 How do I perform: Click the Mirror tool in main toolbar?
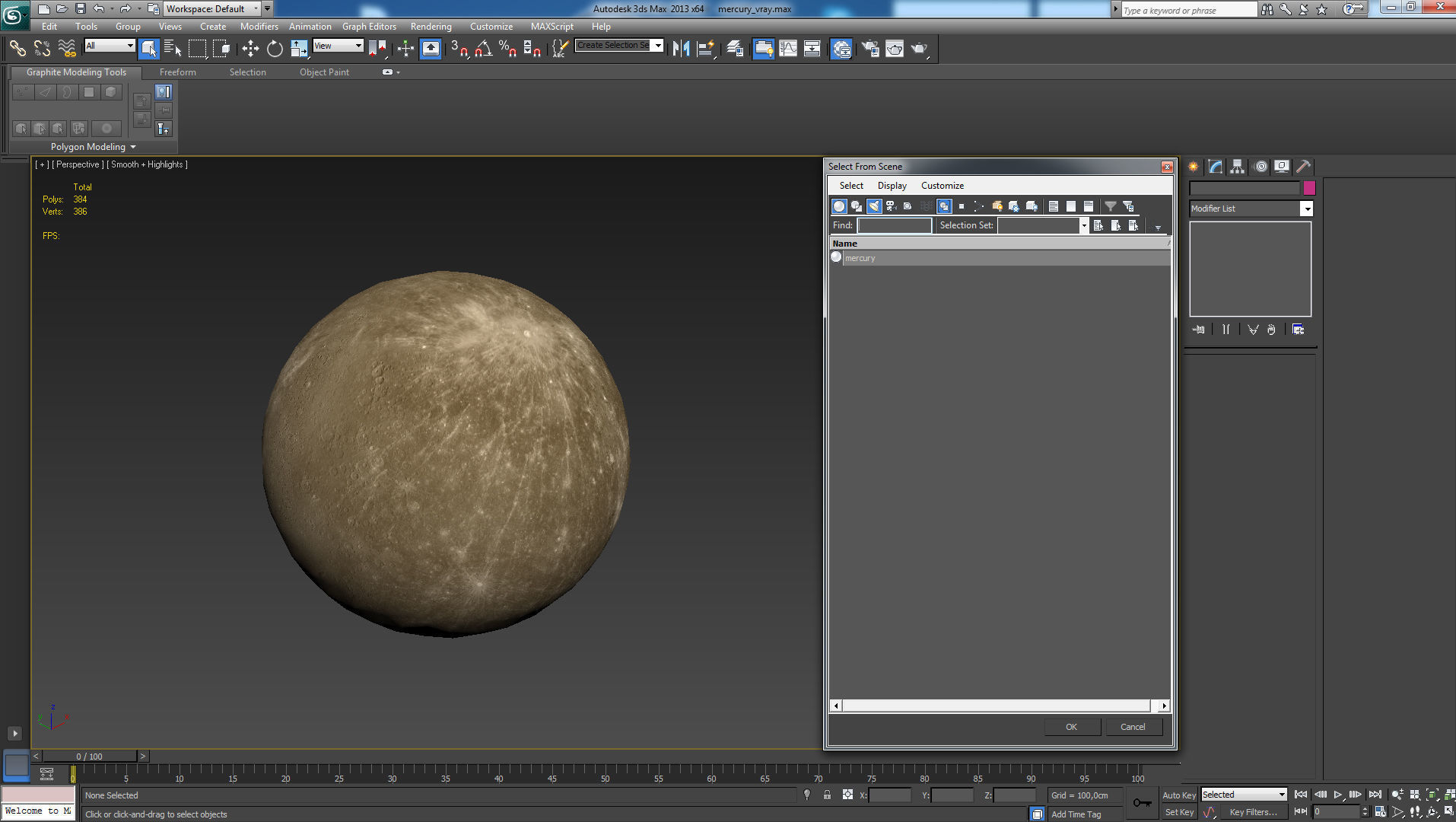pos(681,49)
